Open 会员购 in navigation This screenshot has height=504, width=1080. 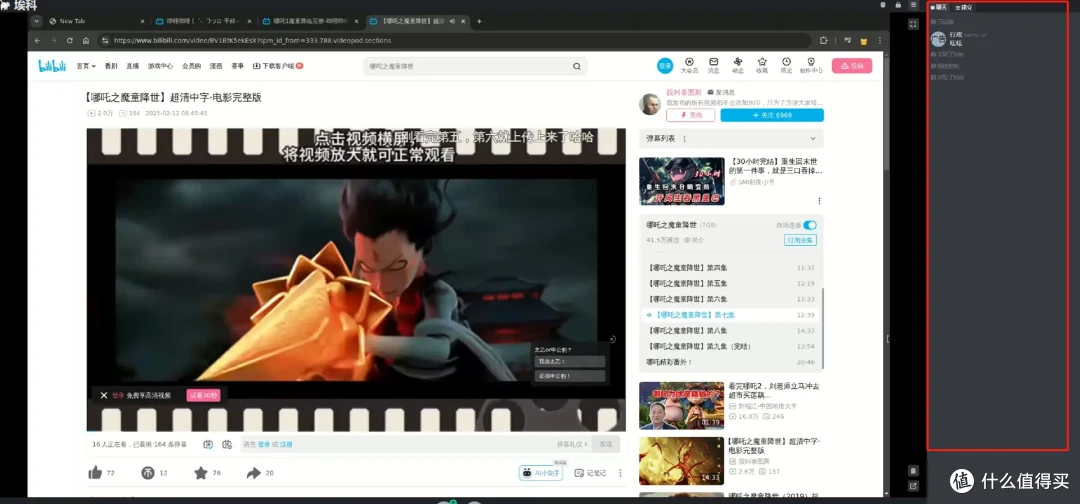click(191, 66)
